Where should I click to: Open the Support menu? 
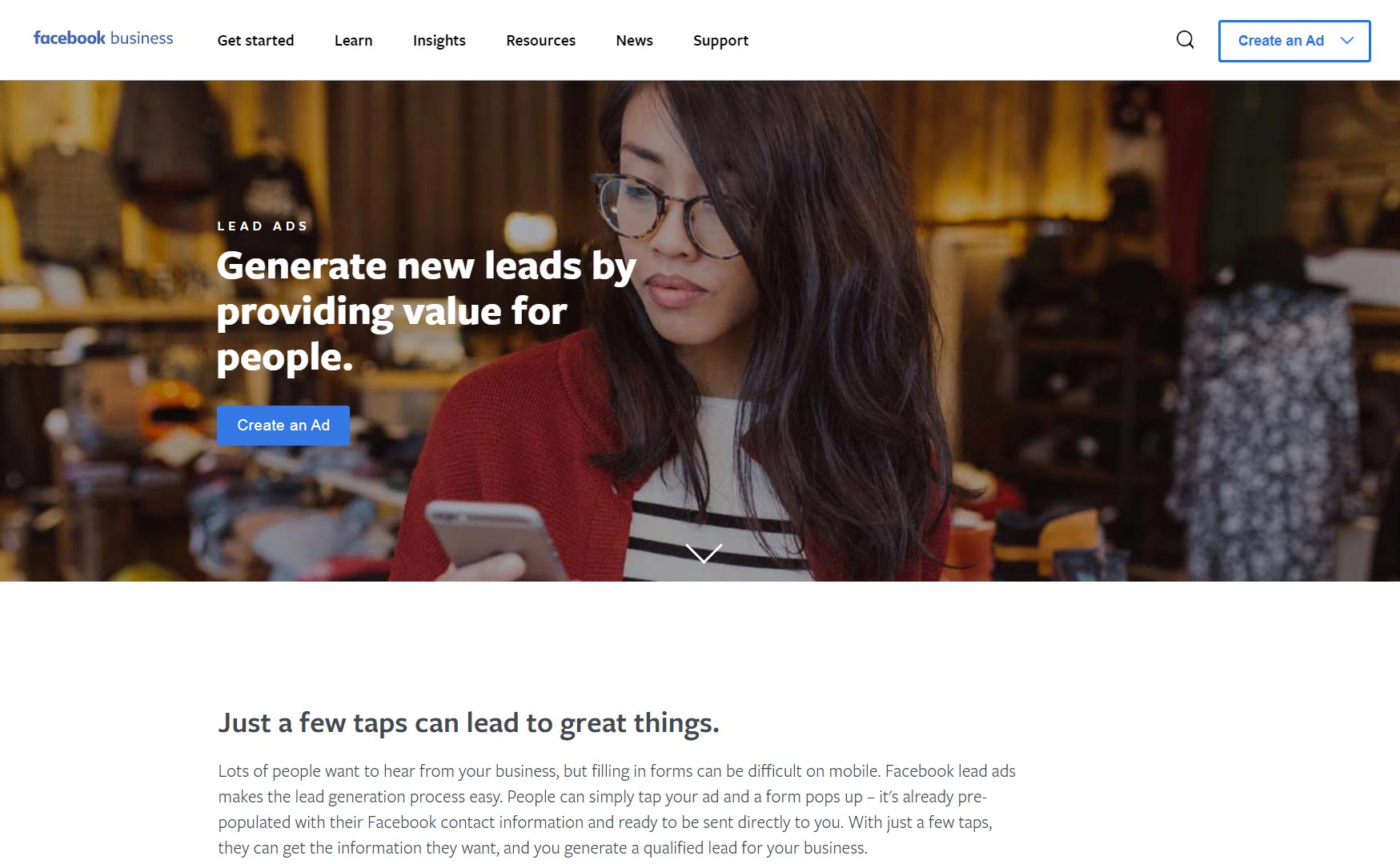720,40
